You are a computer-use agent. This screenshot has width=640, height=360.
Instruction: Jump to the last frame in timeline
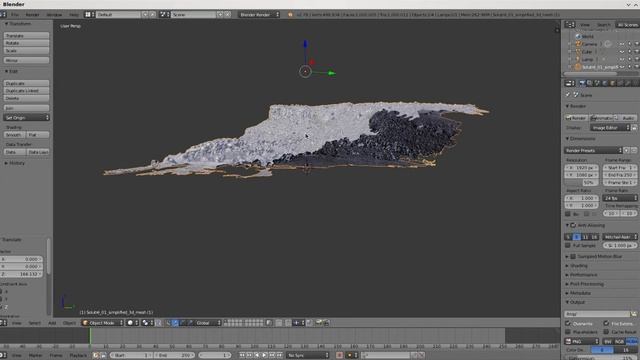point(280,356)
